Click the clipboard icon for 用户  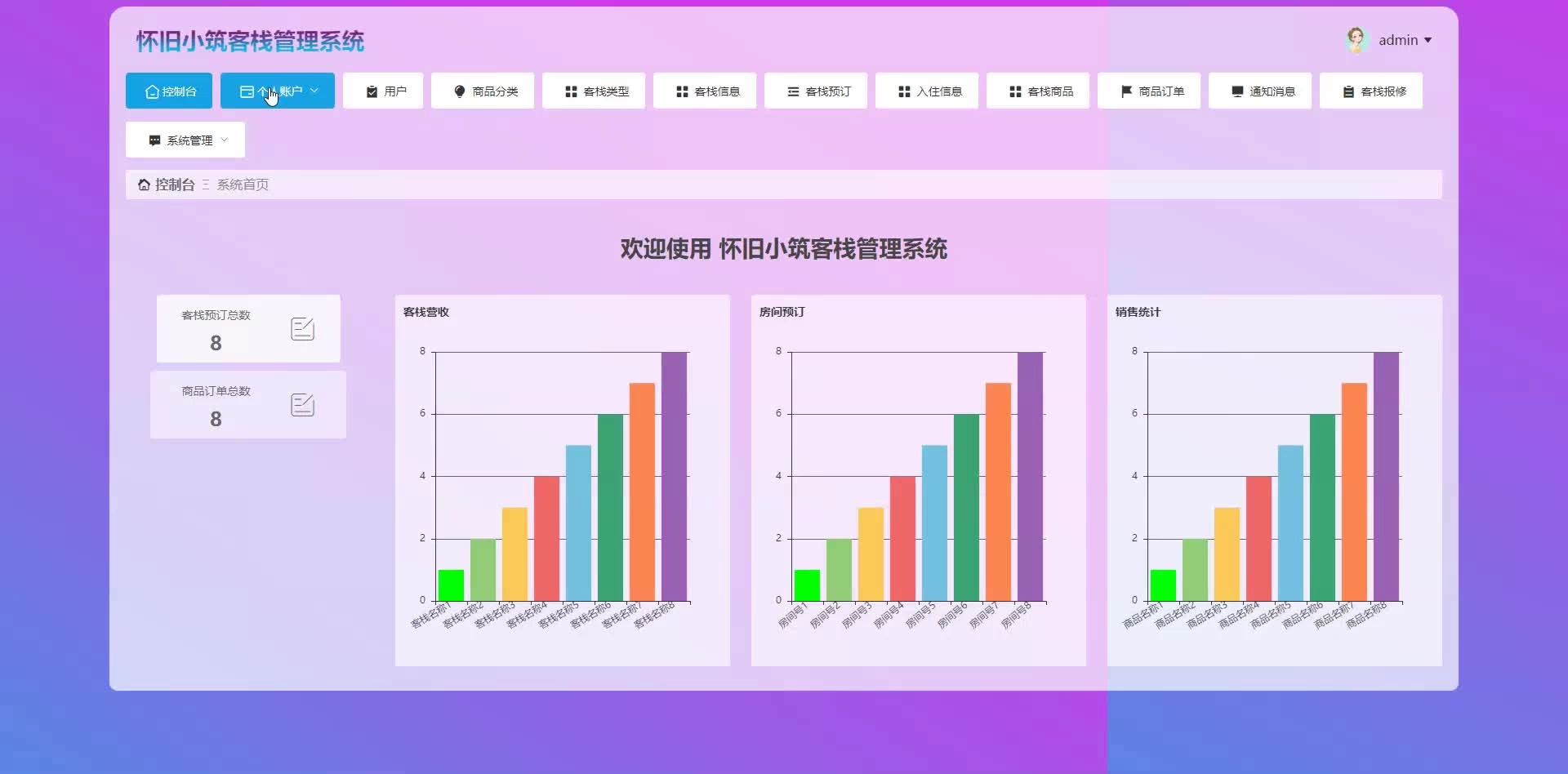pos(372,91)
